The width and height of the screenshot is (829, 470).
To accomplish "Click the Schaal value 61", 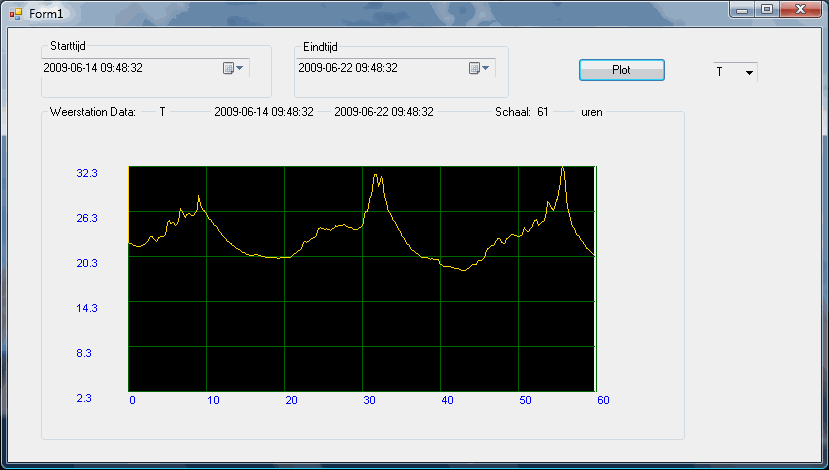I will coord(543,112).
